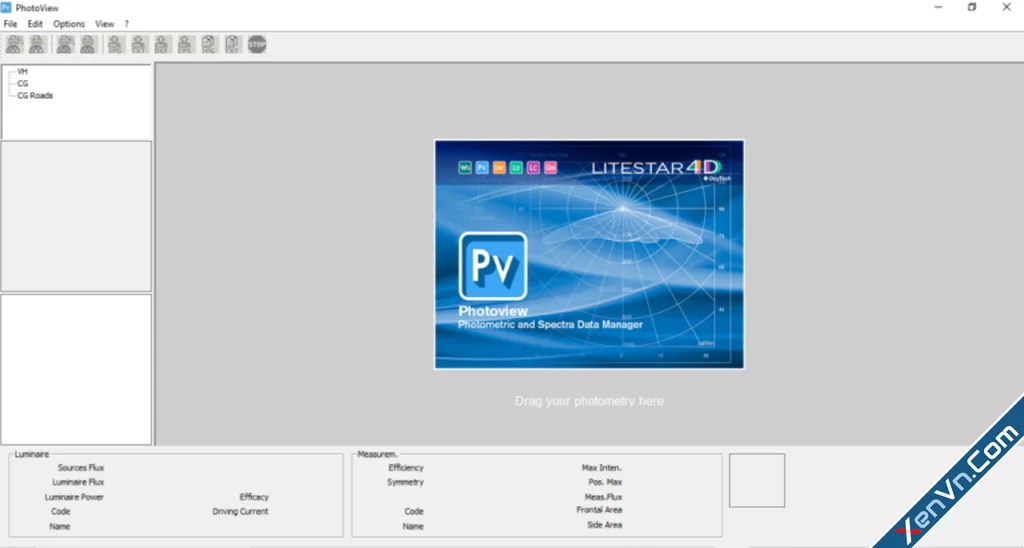This screenshot has height=548, width=1024.
Task: Click the Efficacy label
Action: 254,497
